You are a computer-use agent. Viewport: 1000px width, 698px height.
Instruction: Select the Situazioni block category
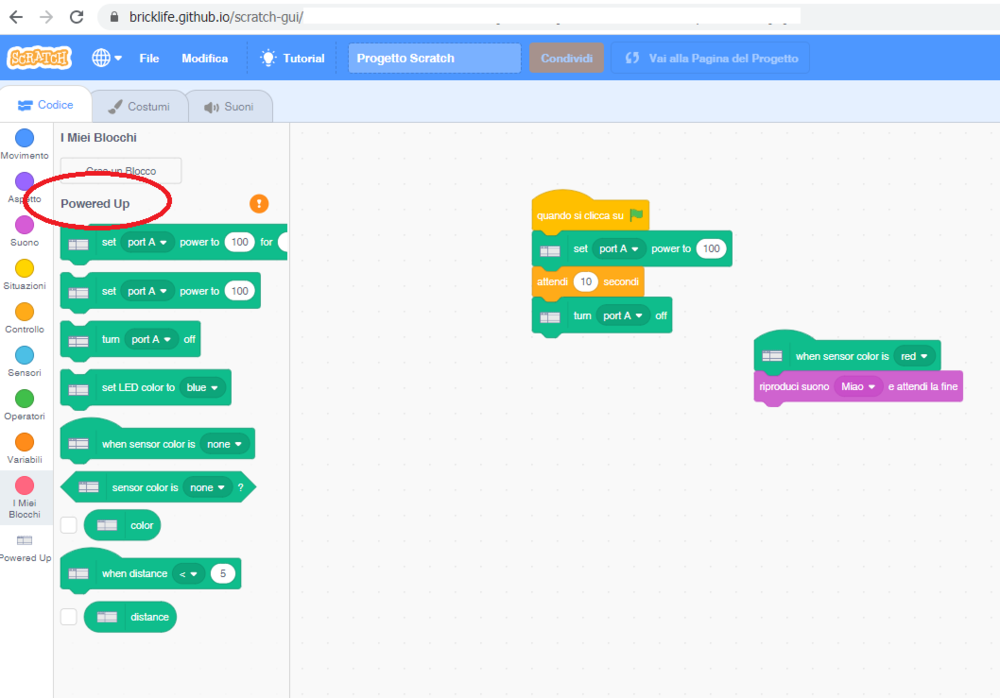(24, 274)
